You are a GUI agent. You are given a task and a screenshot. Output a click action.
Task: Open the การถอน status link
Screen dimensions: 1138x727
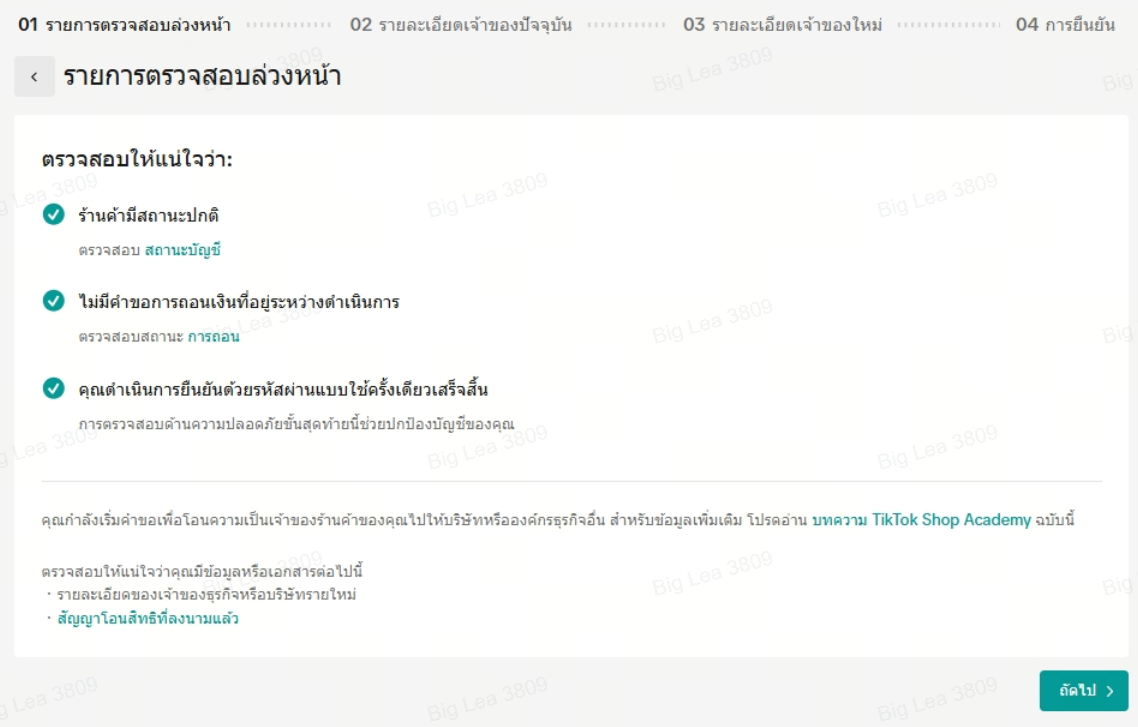(213, 337)
